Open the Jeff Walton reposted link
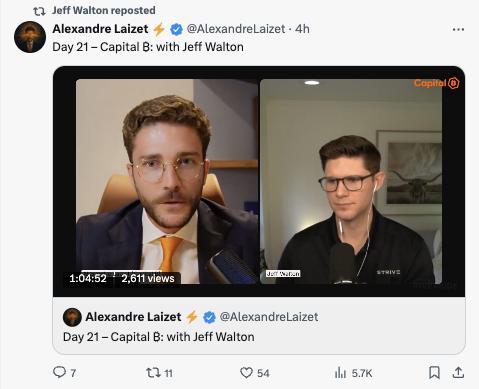This screenshot has width=479, height=389. [x=104, y=10]
